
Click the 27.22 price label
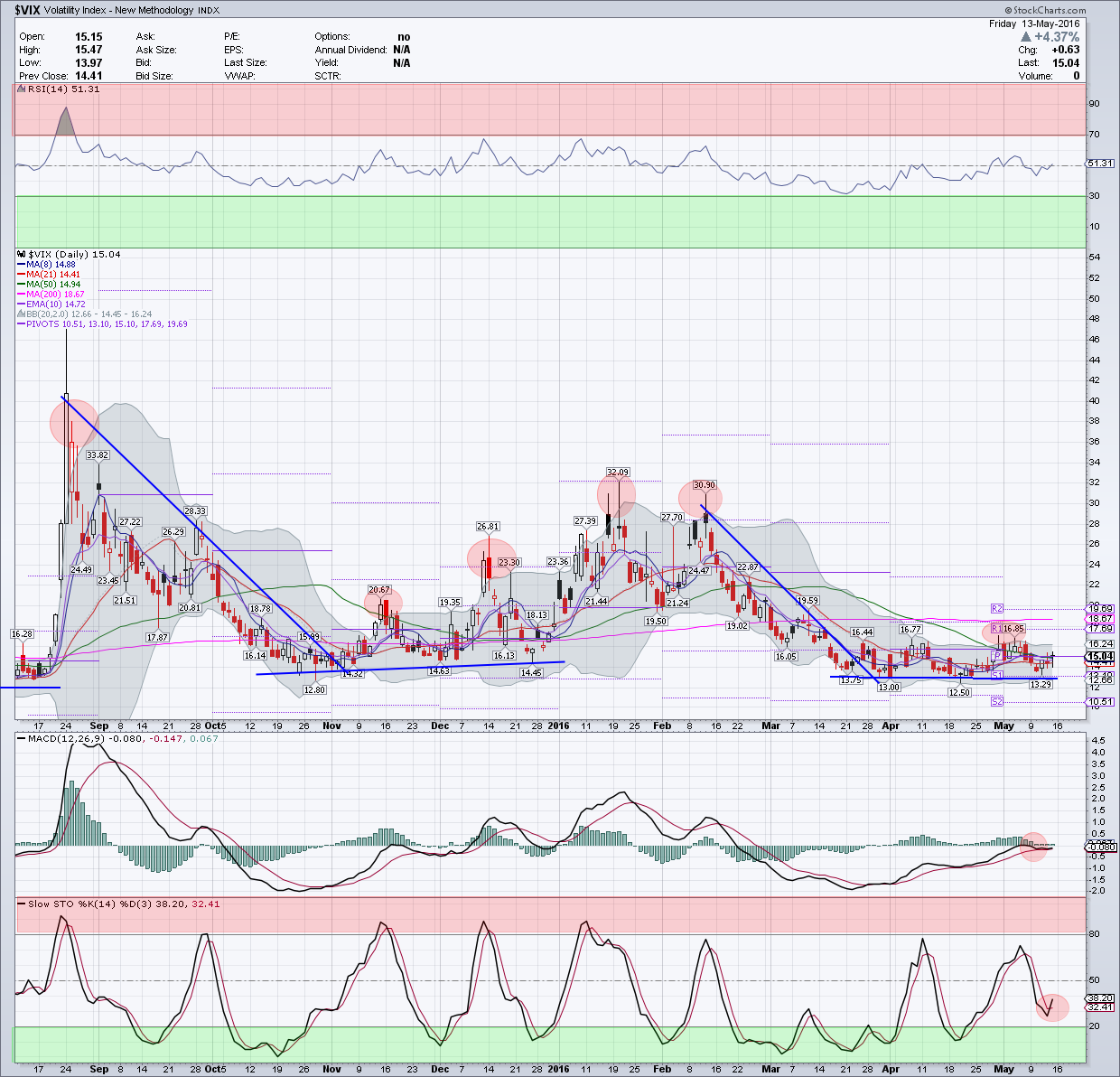(x=130, y=521)
